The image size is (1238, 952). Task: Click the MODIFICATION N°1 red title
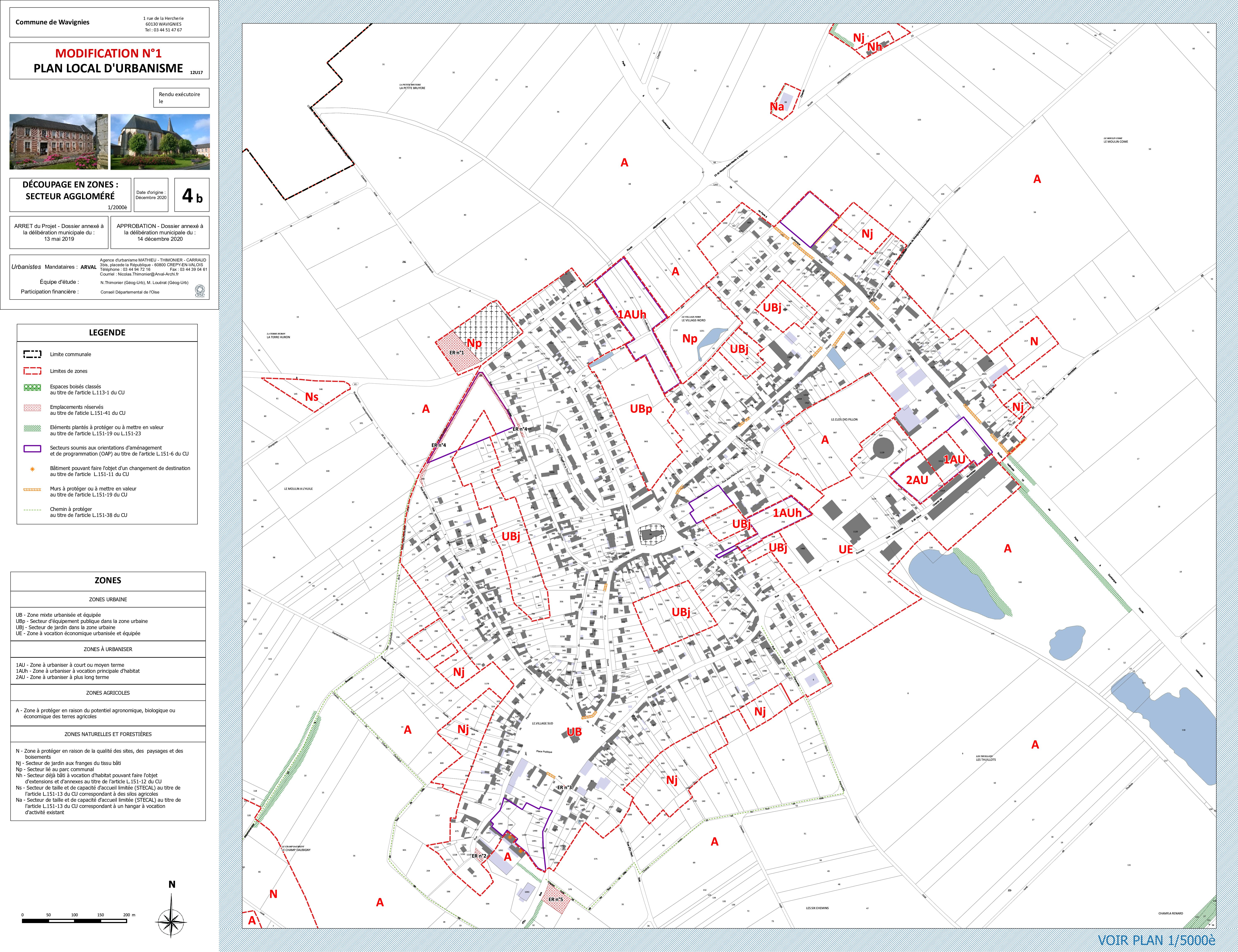tap(108, 53)
